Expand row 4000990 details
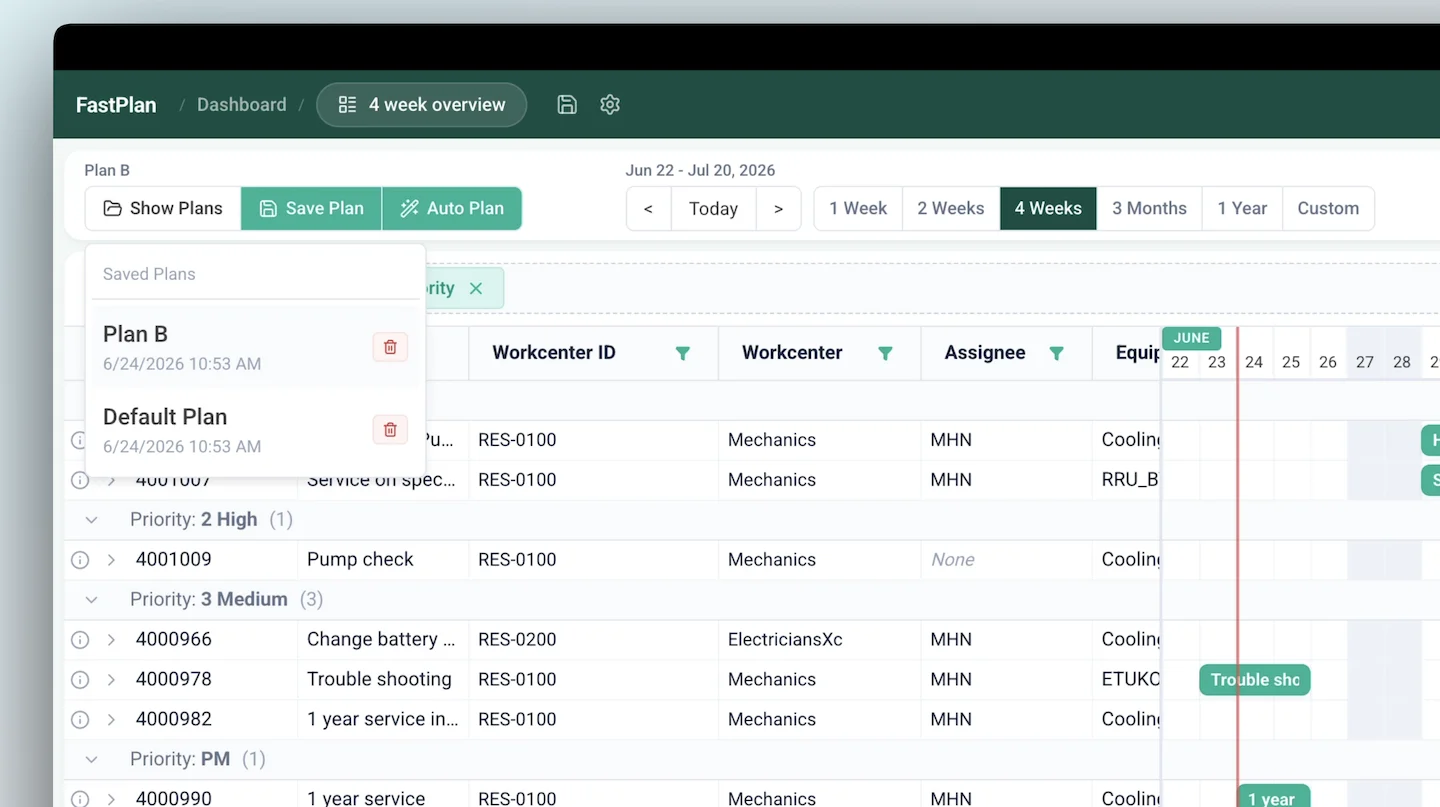 [111, 799]
